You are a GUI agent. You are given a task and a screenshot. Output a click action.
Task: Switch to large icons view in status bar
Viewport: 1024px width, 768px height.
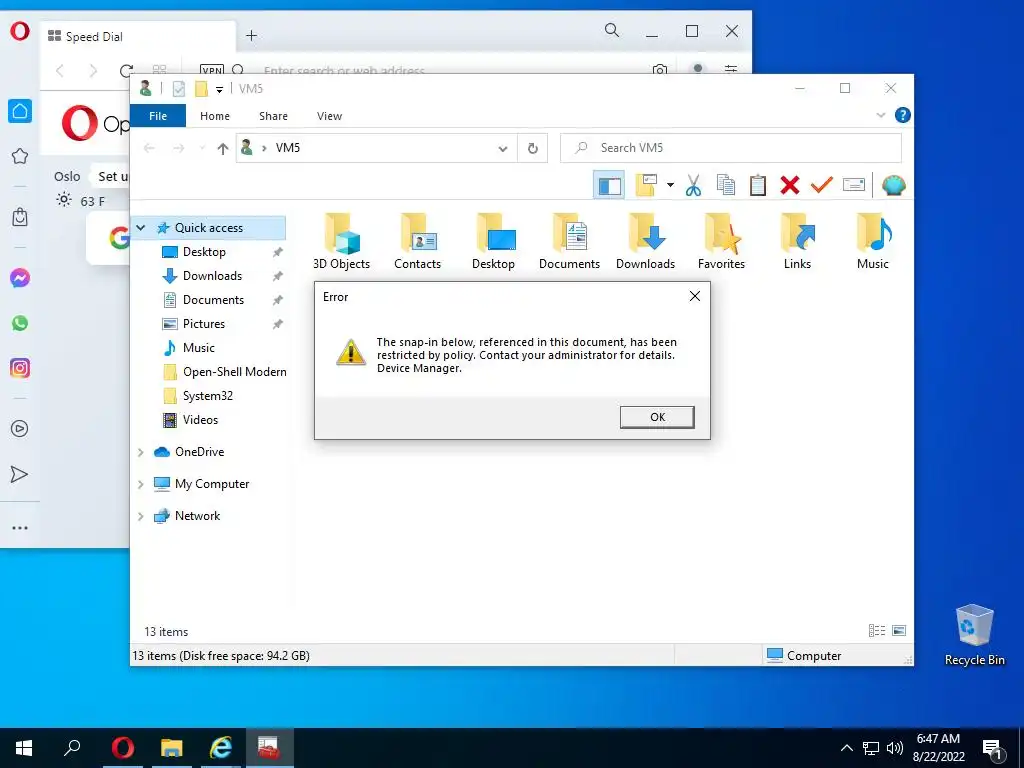[x=899, y=631]
